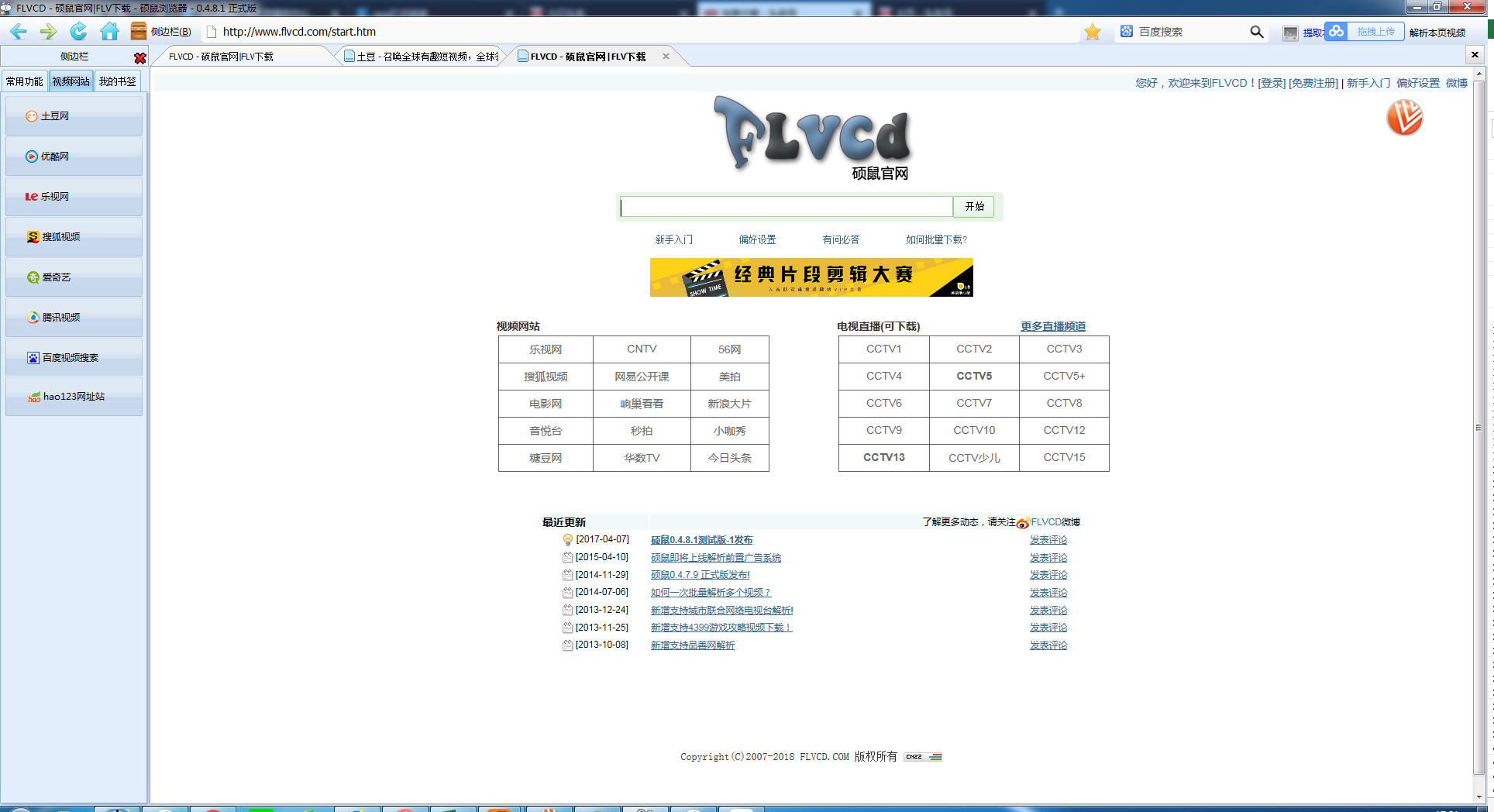Image resolution: width=1494 pixels, height=812 pixels.
Task: Open 今日头条 in video sites table
Action: click(x=729, y=458)
